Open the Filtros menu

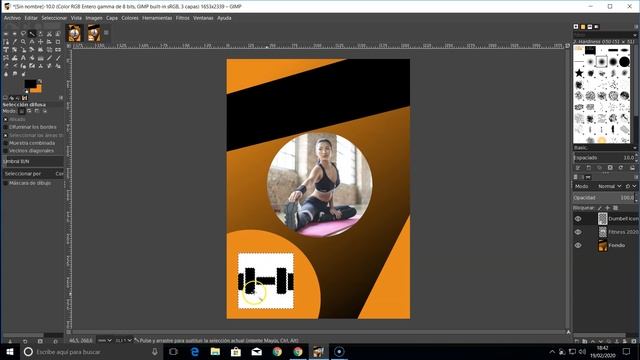(x=182, y=18)
